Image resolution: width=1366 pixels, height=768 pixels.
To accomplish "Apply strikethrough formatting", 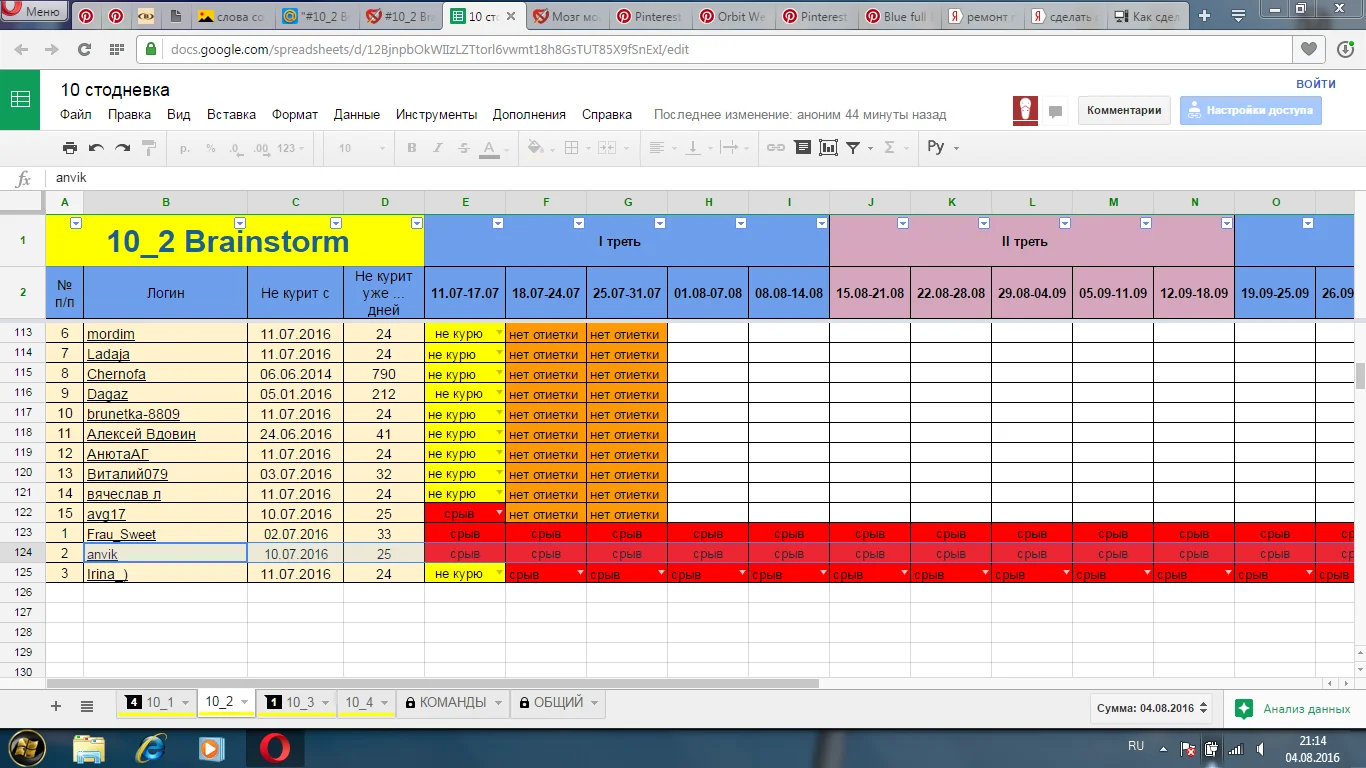I will tap(463, 148).
